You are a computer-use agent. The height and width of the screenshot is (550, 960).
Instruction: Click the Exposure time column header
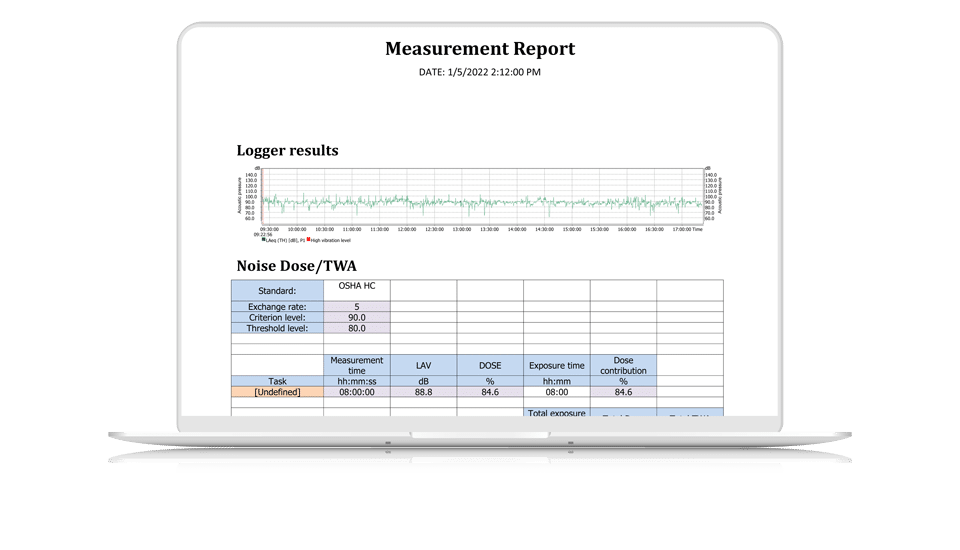point(556,365)
